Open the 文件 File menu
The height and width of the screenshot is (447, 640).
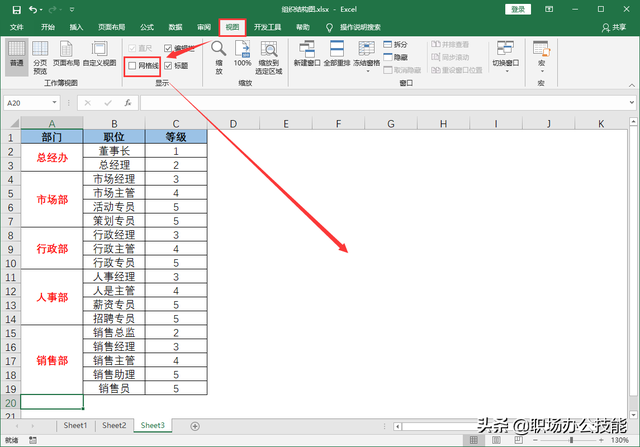point(17,27)
